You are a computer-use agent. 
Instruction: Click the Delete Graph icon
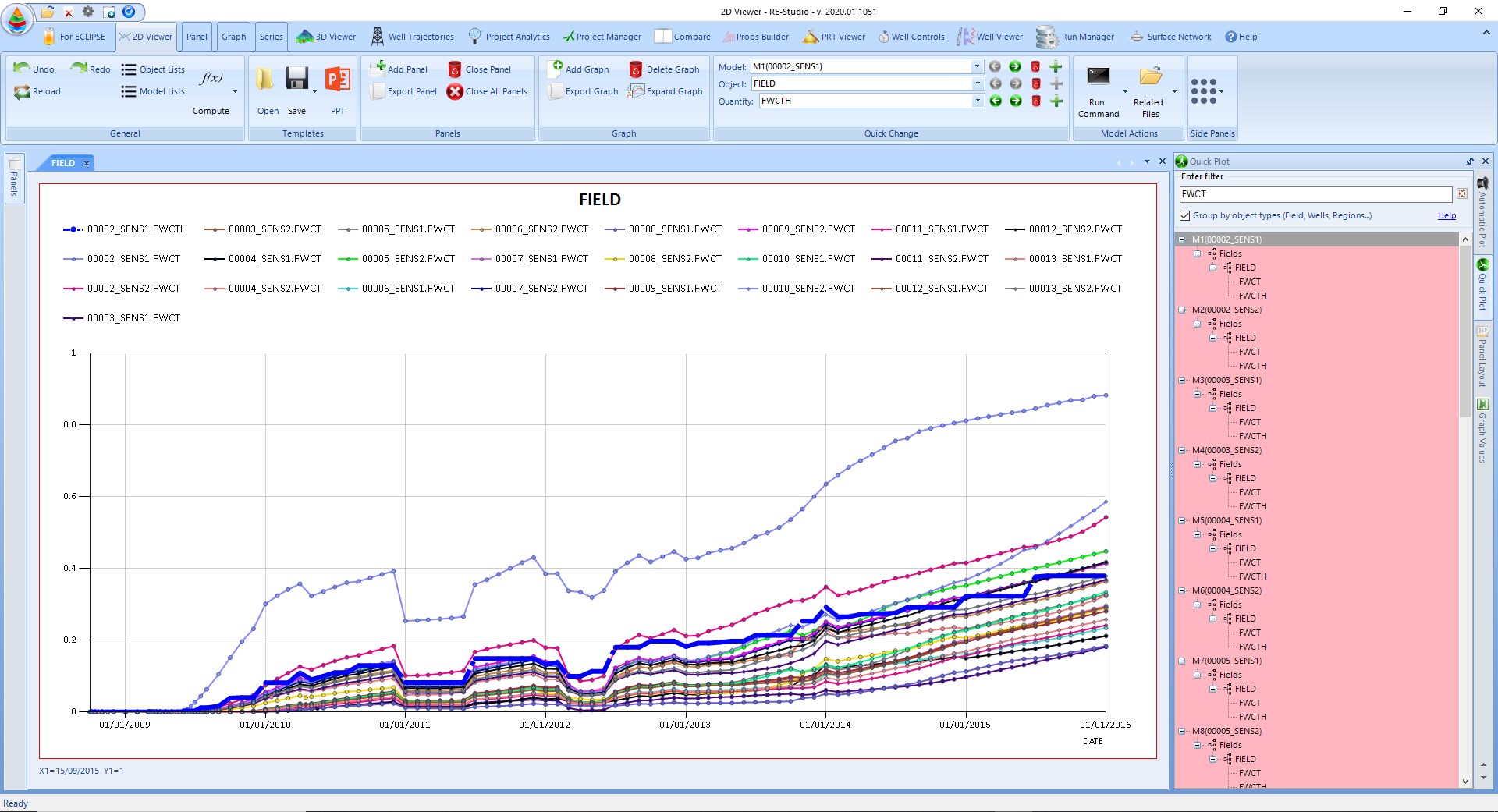pyautogui.click(x=636, y=69)
